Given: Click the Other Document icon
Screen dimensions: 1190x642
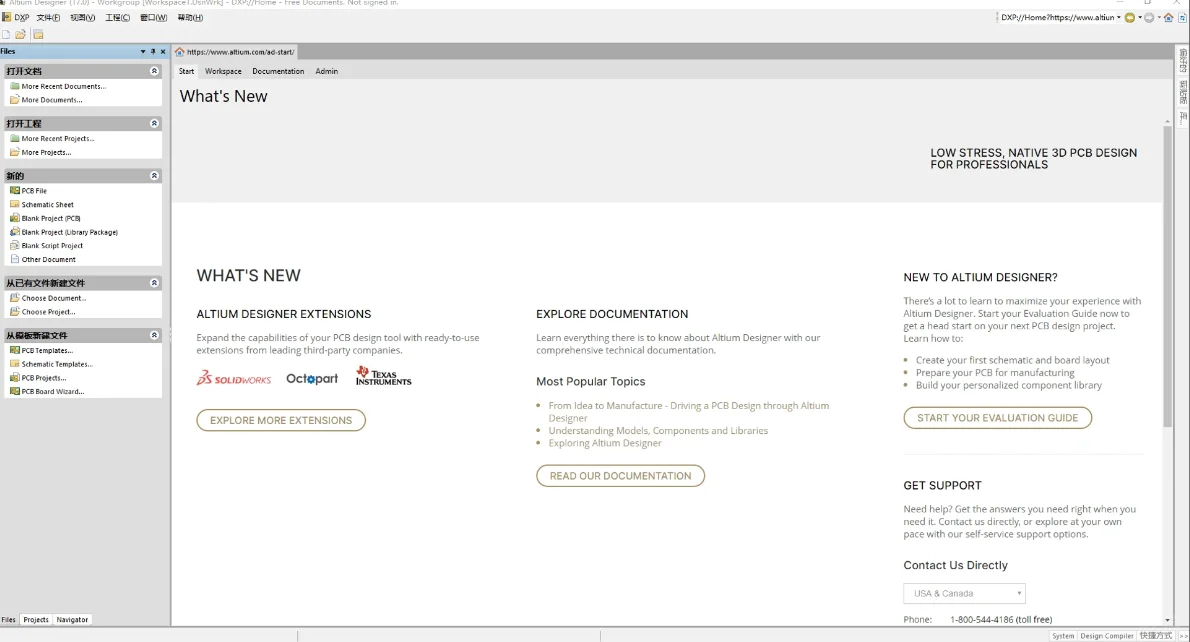Looking at the screenshot, I should pos(14,259).
